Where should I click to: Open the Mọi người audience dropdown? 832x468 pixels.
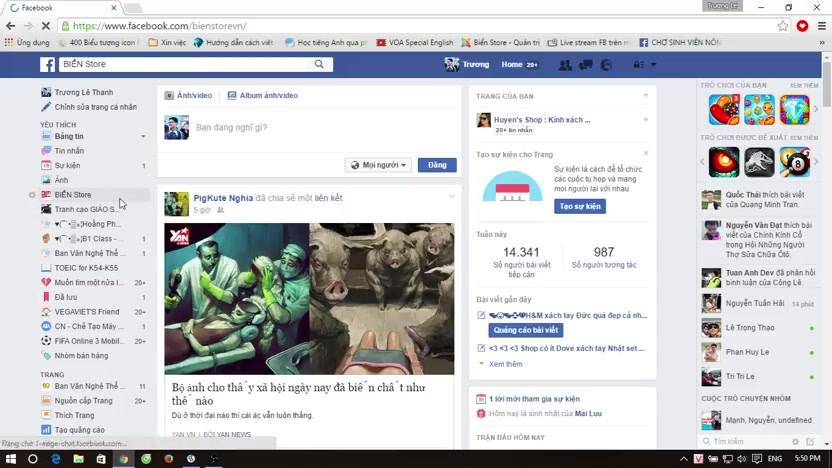pos(378,165)
